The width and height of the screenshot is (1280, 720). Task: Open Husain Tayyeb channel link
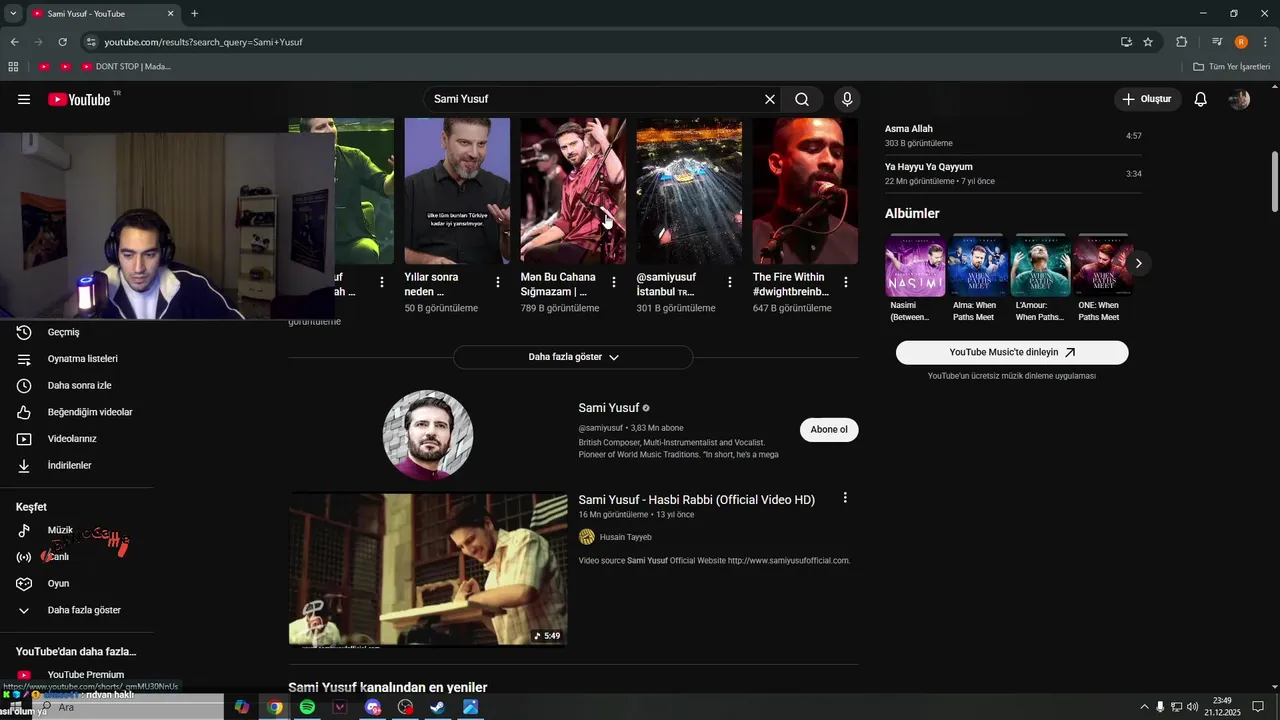coord(625,537)
